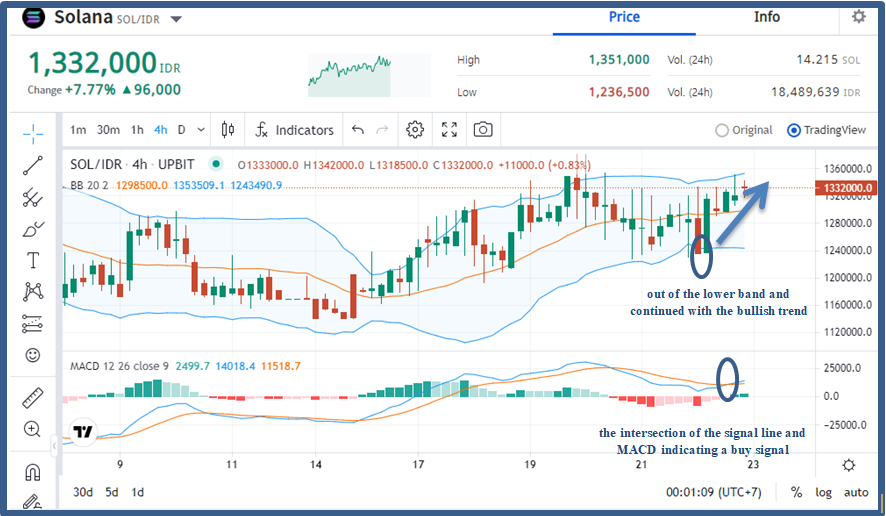This screenshot has height=516, width=886.
Task: Select the TradingView chart radio button
Action: point(793,131)
